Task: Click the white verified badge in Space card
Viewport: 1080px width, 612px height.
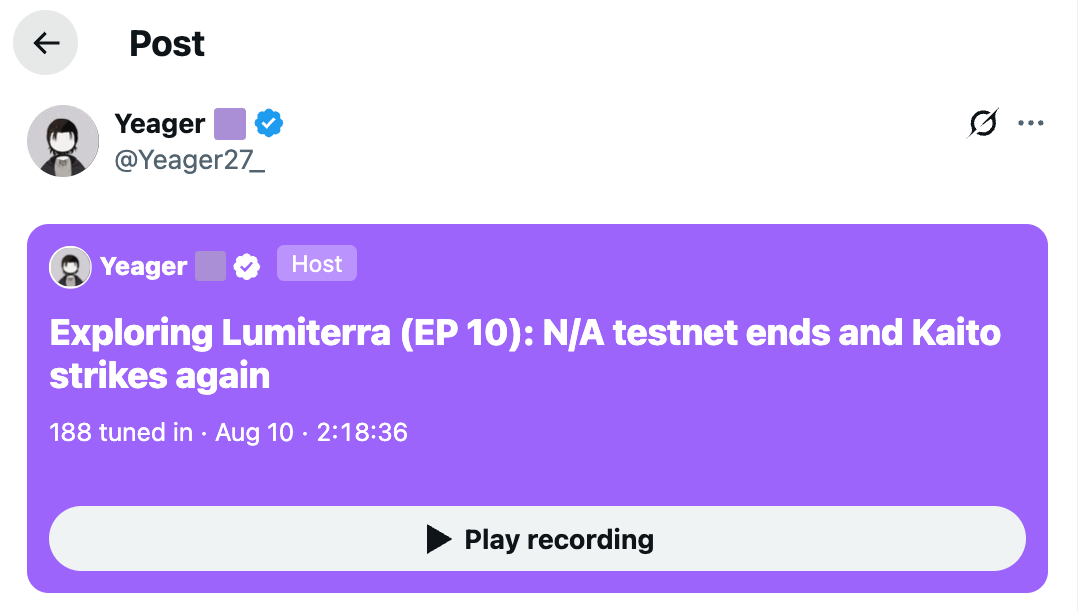Action: (x=247, y=266)
